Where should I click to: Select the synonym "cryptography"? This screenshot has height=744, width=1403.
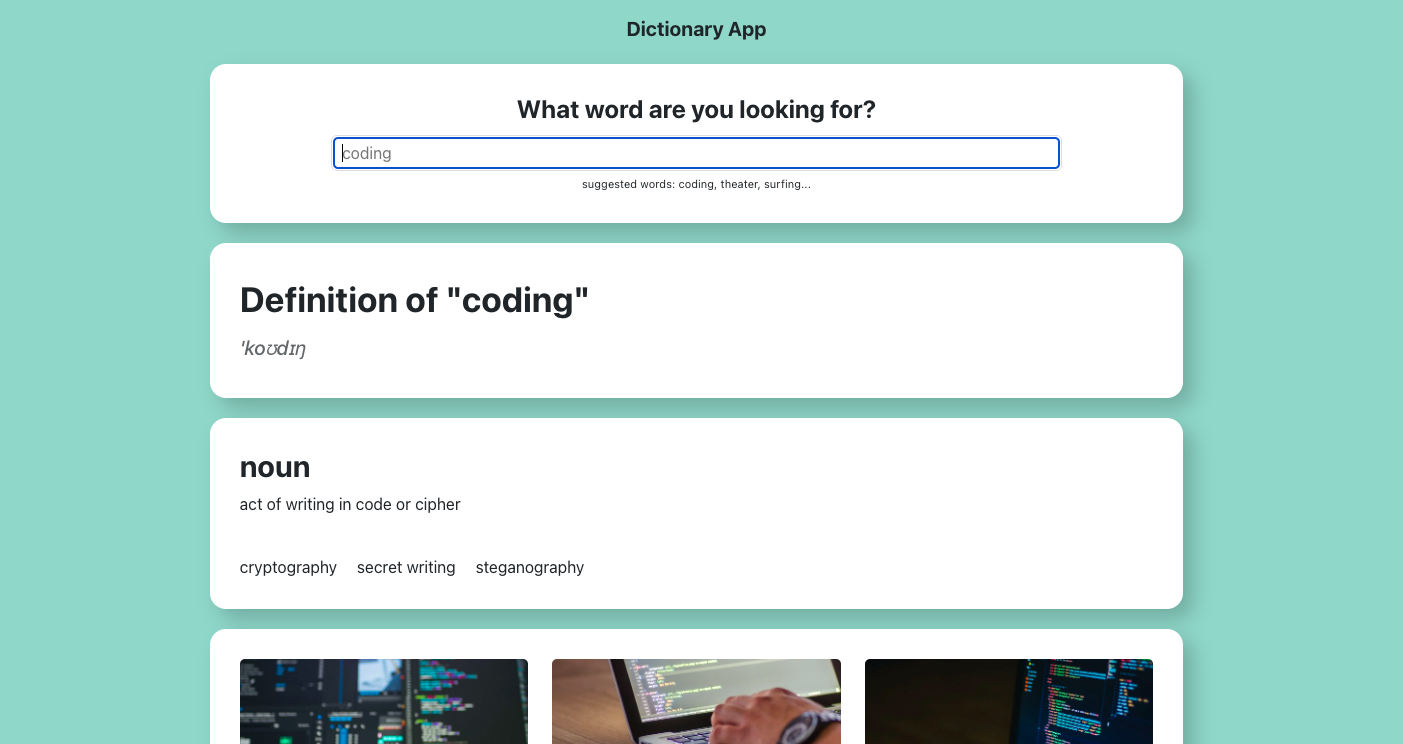(288, 567)
